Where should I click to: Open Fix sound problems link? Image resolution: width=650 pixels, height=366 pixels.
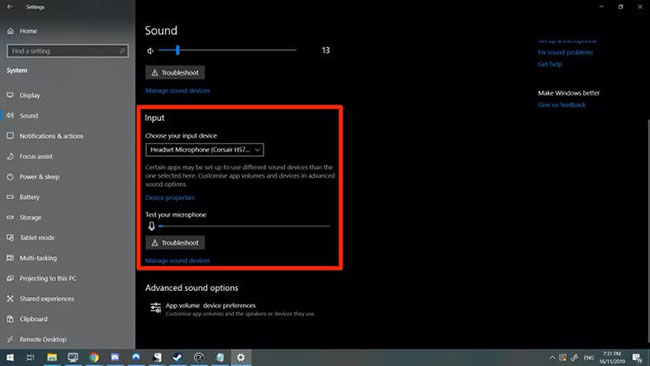565,52
